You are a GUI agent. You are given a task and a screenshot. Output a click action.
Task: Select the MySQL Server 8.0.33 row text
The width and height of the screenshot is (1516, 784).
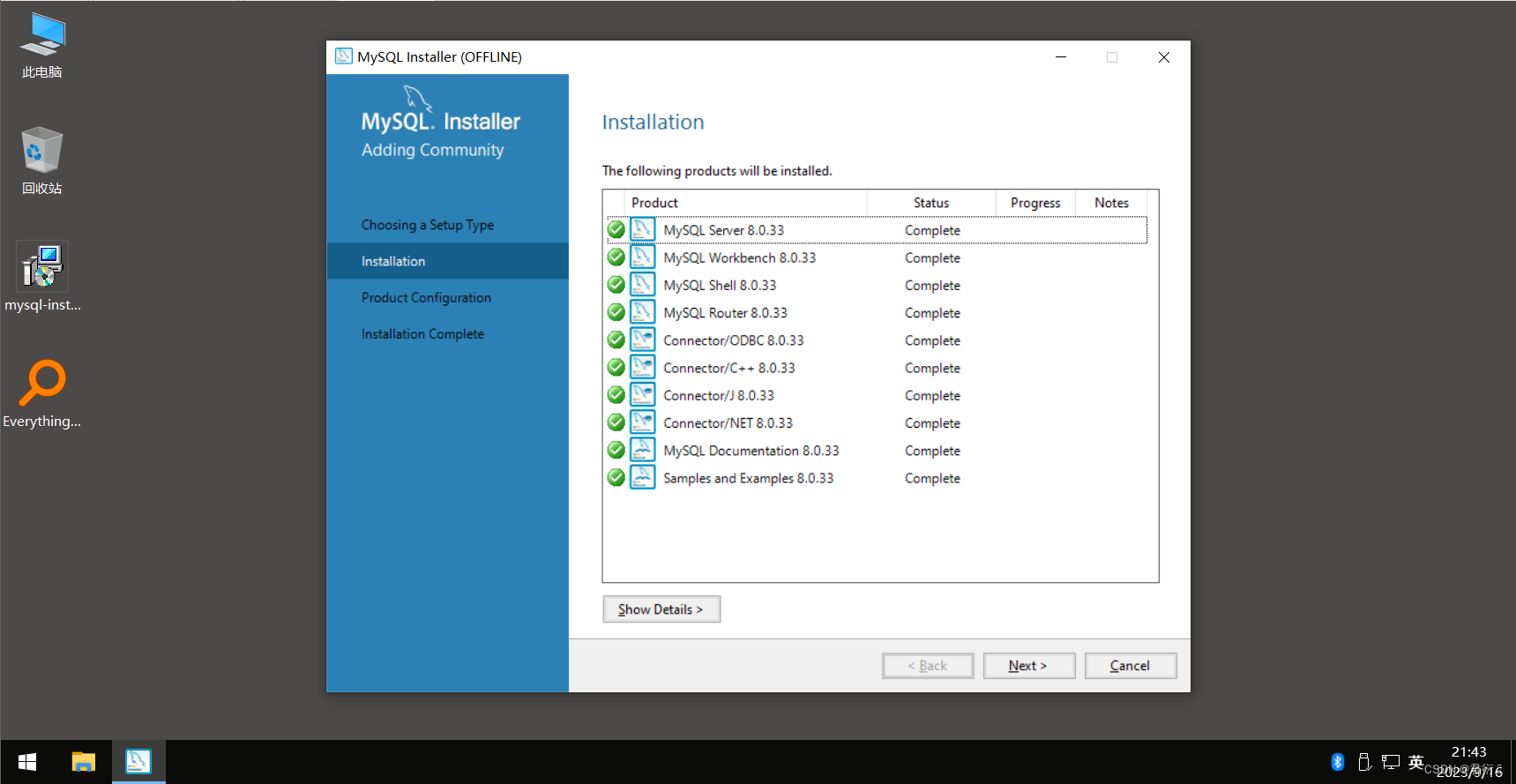pyautogui.click(x=724, y=230)
